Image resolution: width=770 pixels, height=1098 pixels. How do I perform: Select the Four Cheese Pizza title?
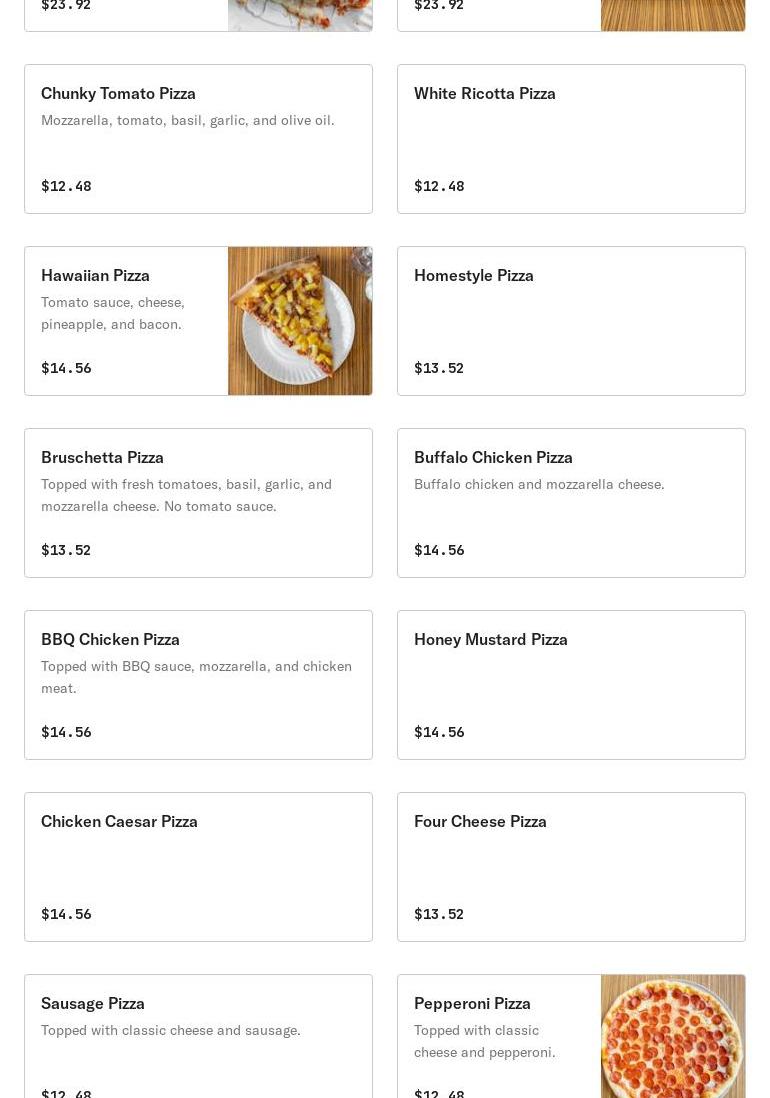[x=480, y=821]
